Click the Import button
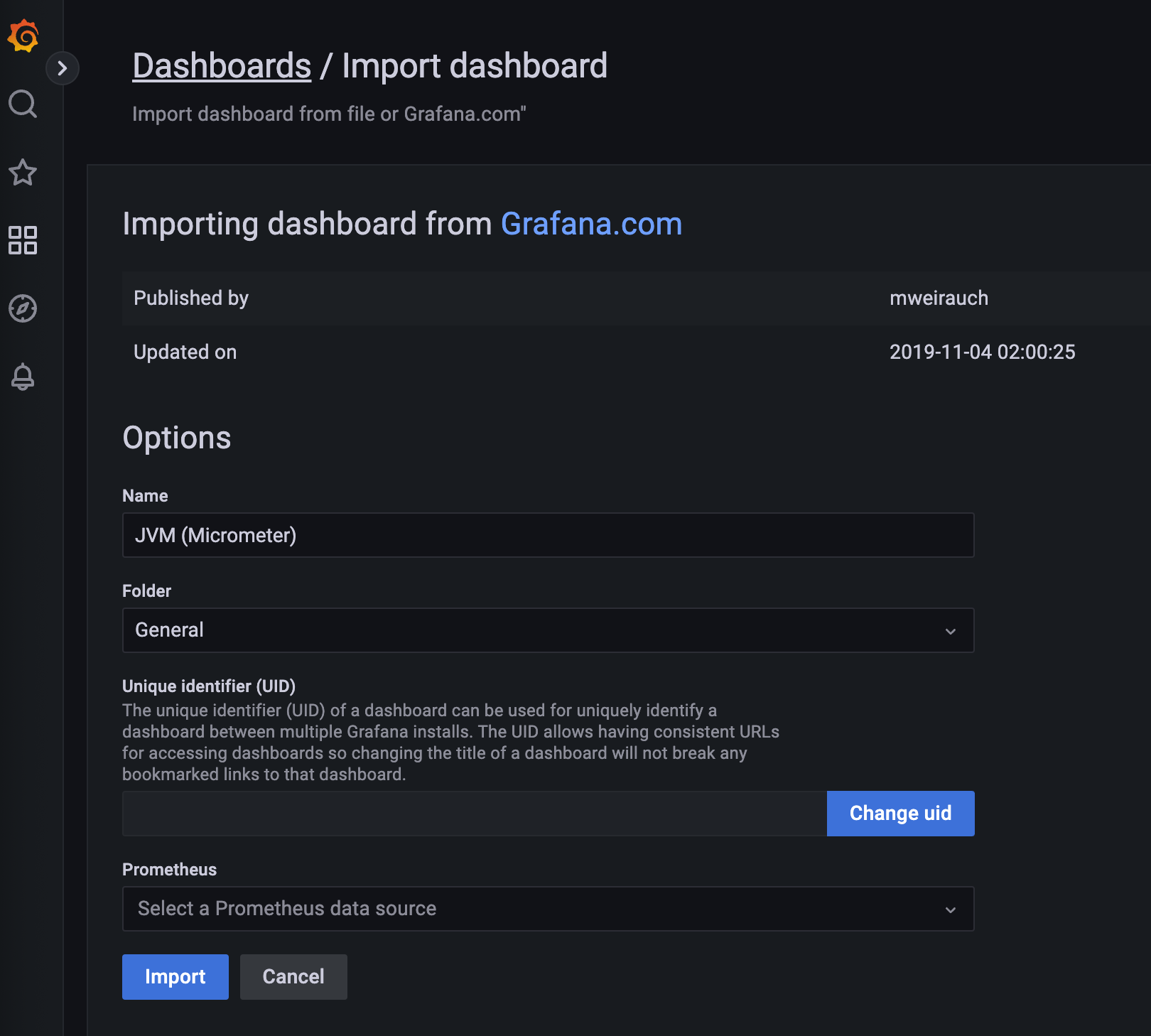 tap(175, 977)
